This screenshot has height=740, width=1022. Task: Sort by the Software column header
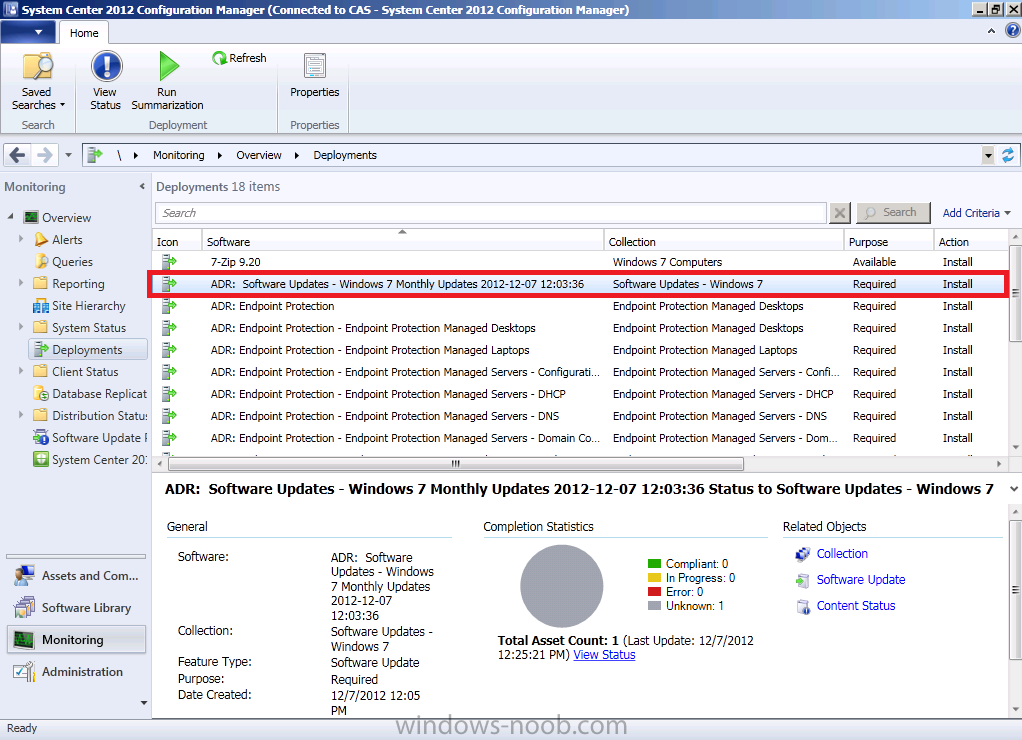tap(403, 241)
